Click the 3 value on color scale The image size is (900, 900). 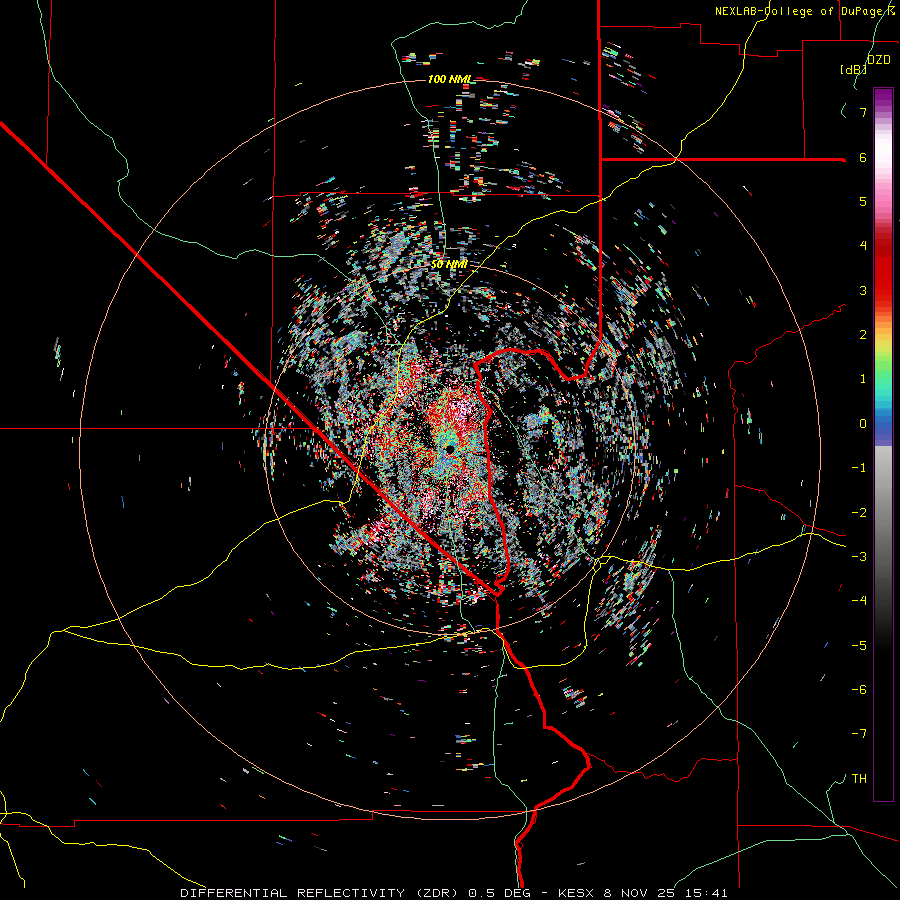(863, 290)
